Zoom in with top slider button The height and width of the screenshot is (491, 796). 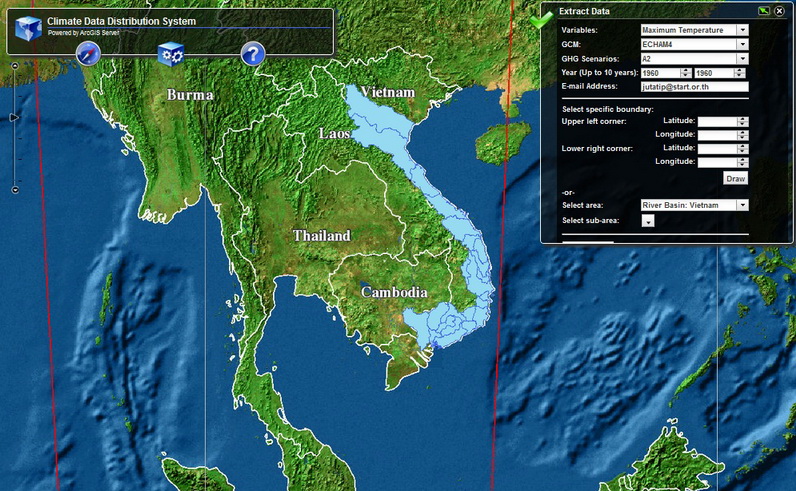point(15,66)
